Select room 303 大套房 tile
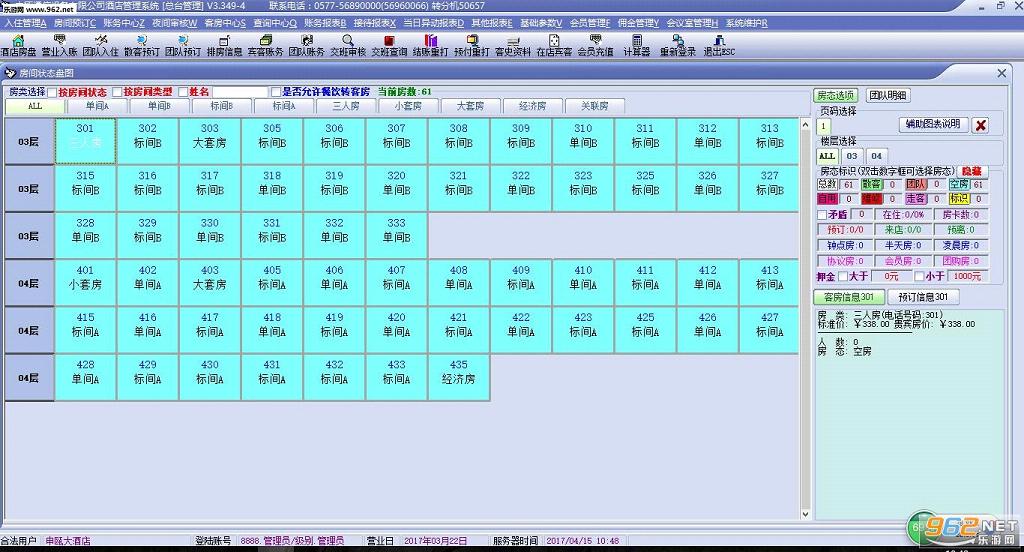1024x552 pixels. [210, 141]
